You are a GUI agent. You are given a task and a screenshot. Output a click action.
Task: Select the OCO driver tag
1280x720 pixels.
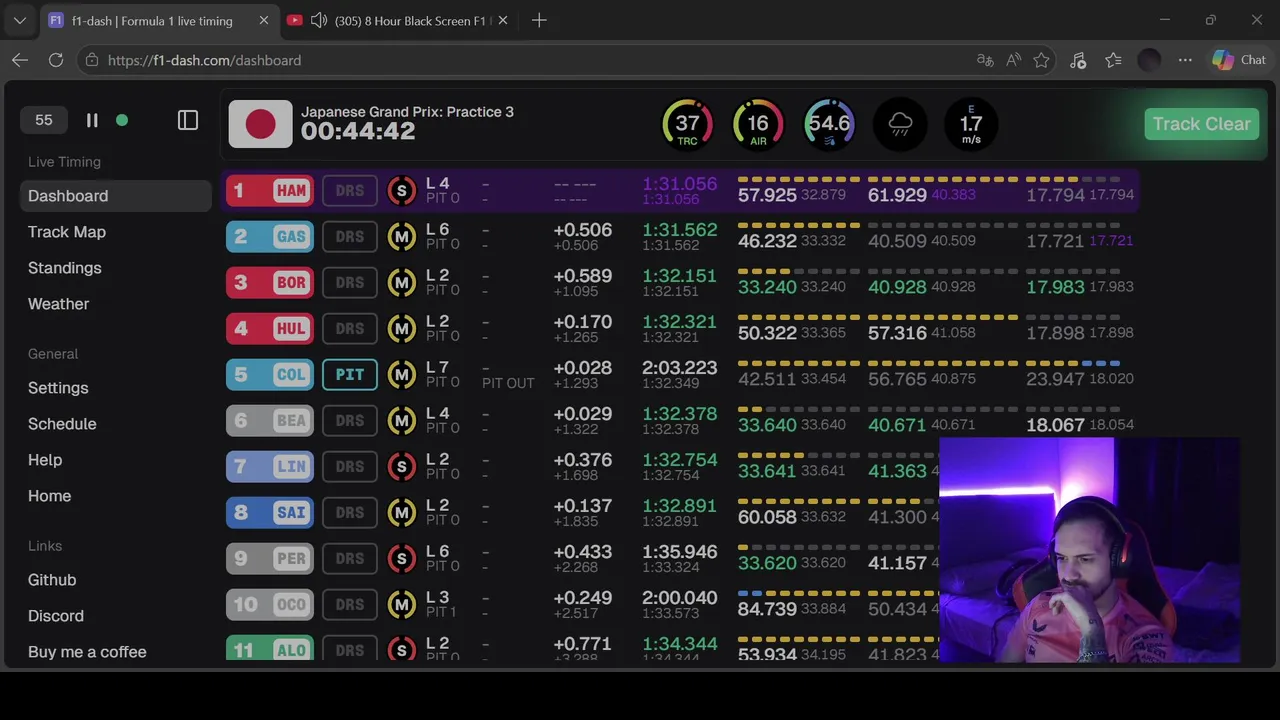(x=270, y=604)
